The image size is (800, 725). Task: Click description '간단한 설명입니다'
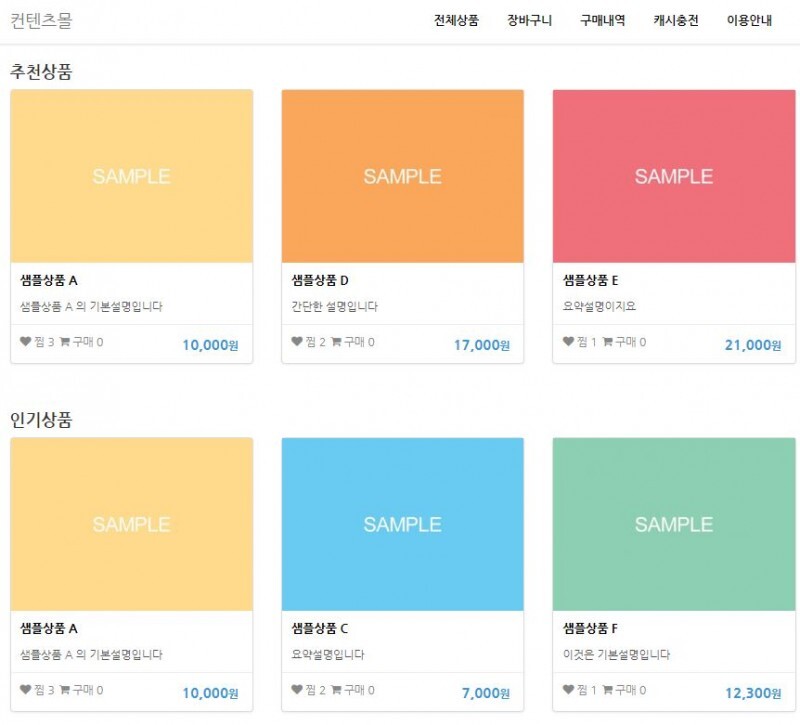[335, 306]
